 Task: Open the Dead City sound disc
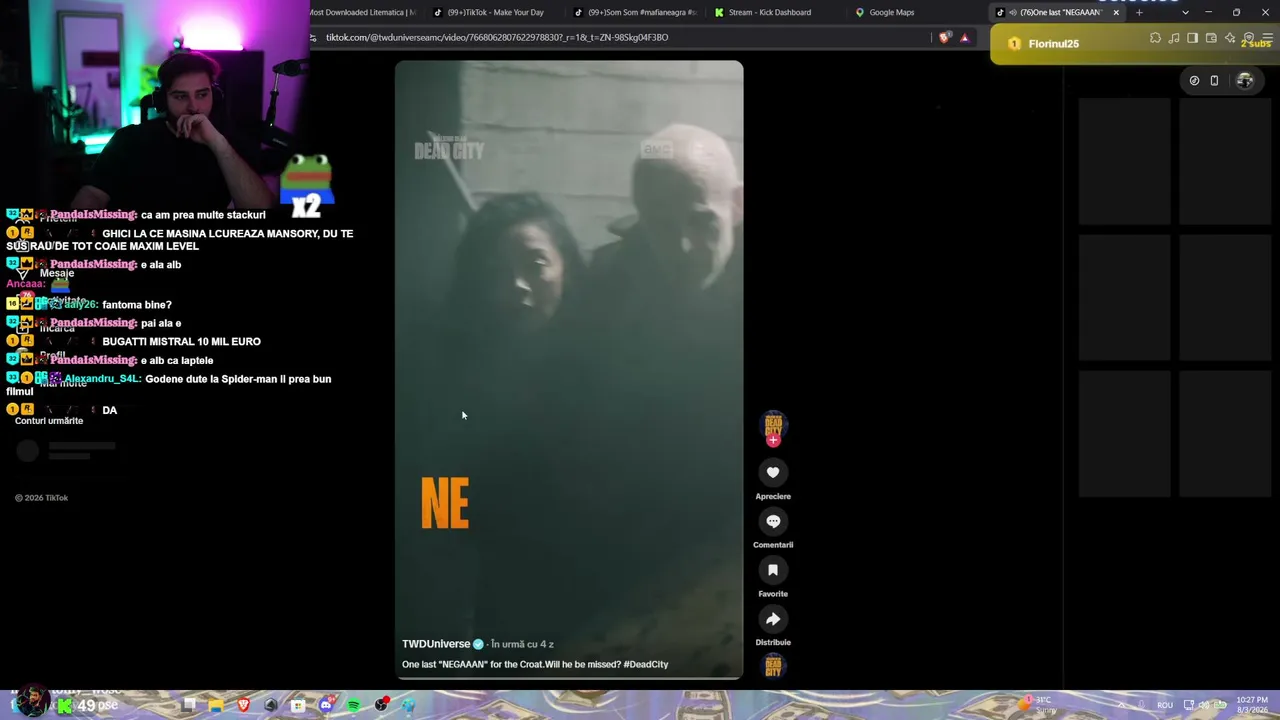[773, 666]
